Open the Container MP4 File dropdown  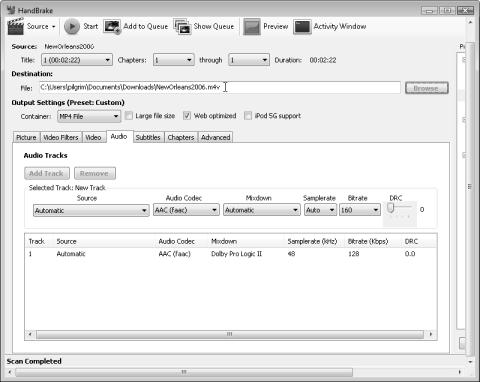coord(89,116)
